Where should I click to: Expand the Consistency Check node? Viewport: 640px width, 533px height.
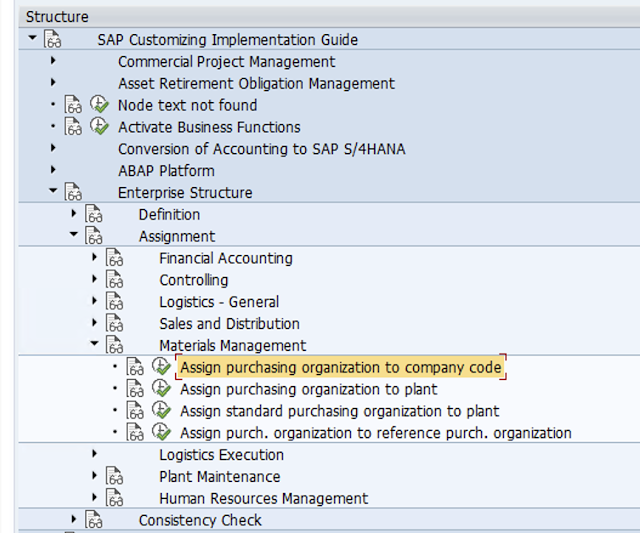pyautogui.click(x=74, y=519)
